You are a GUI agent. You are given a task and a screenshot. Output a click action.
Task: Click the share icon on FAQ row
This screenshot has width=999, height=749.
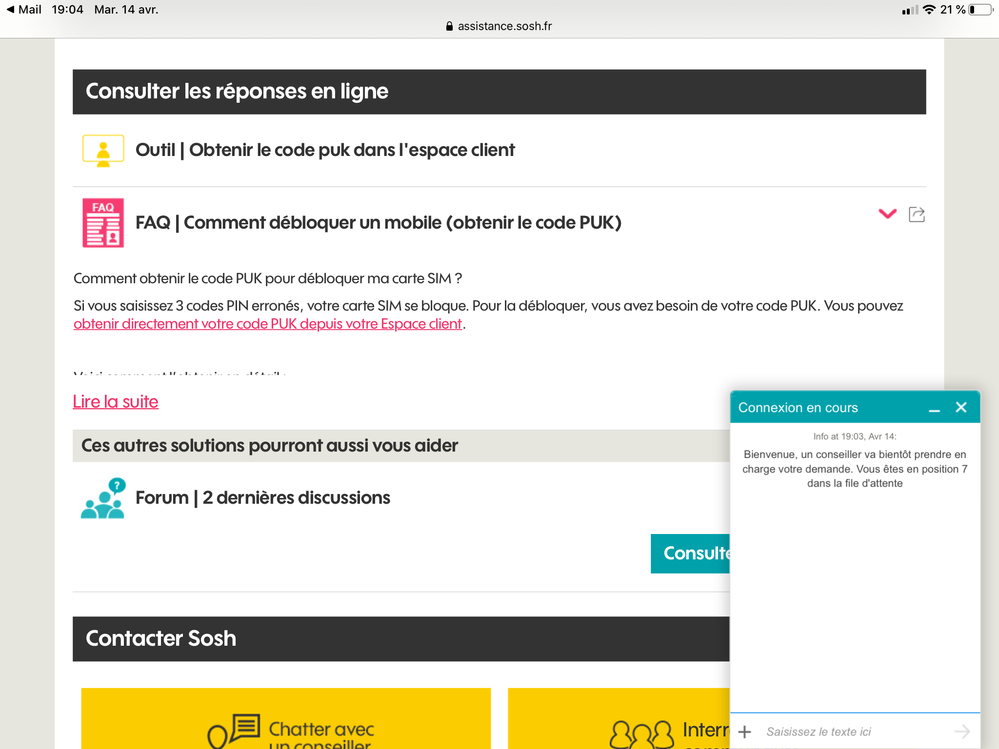(x=916, y=214)
